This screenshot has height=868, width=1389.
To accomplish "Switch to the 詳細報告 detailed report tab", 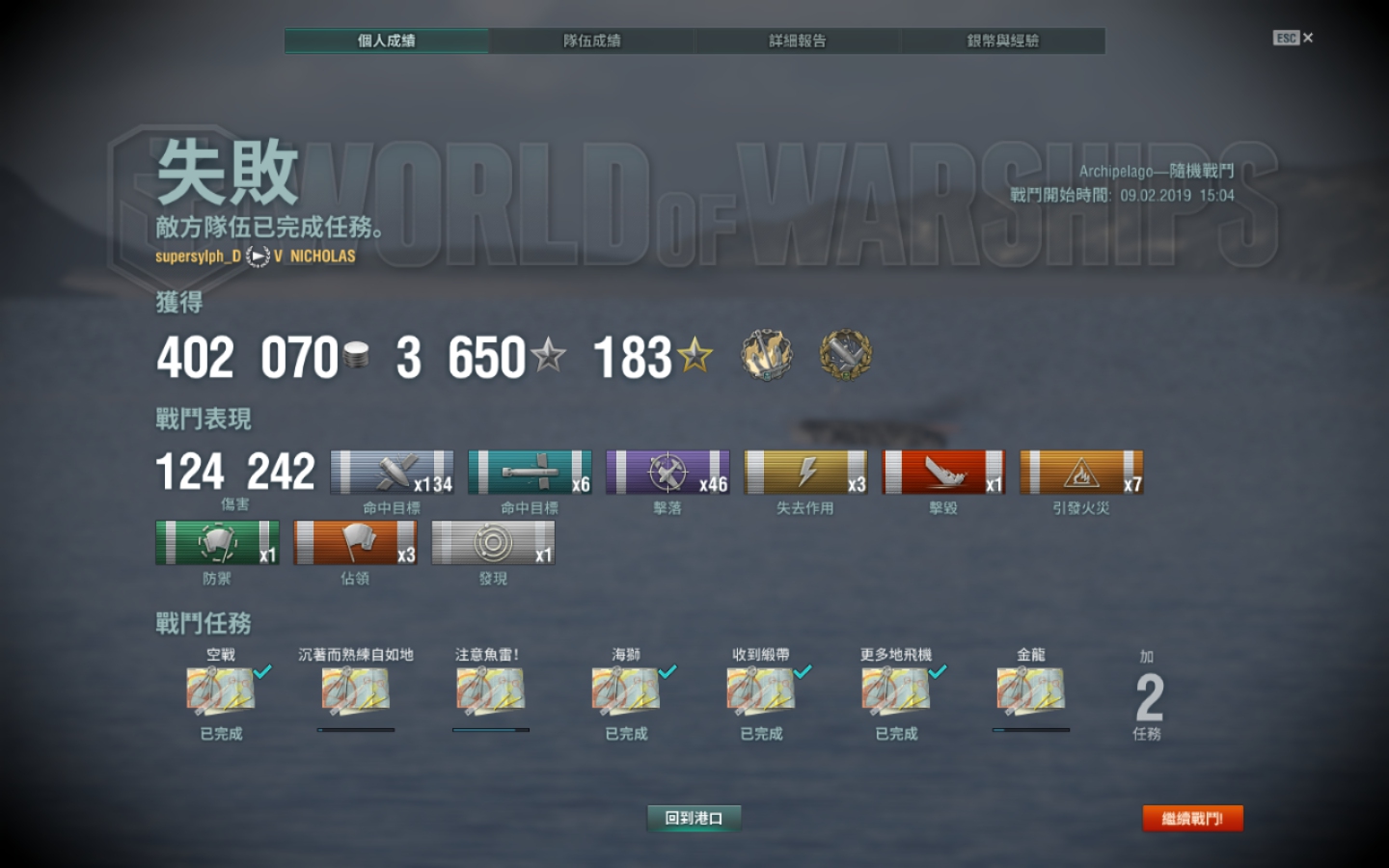I will [x=797, y=41].
